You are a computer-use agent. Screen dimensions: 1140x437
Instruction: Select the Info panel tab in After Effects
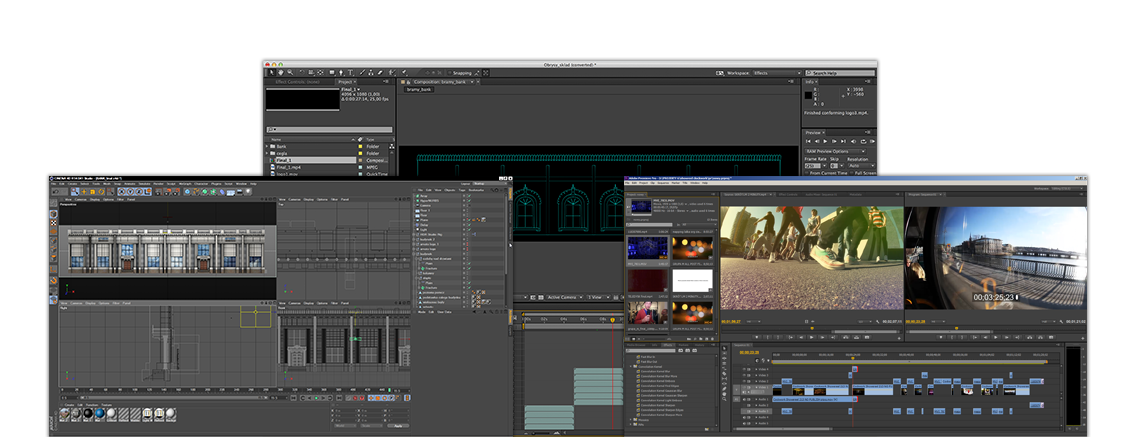[x=809, y=81]
